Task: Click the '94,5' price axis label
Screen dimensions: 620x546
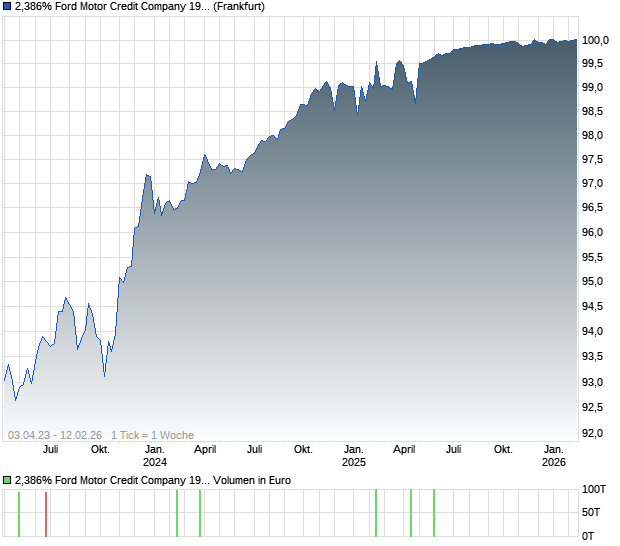Action: click(x=592, y=306)
